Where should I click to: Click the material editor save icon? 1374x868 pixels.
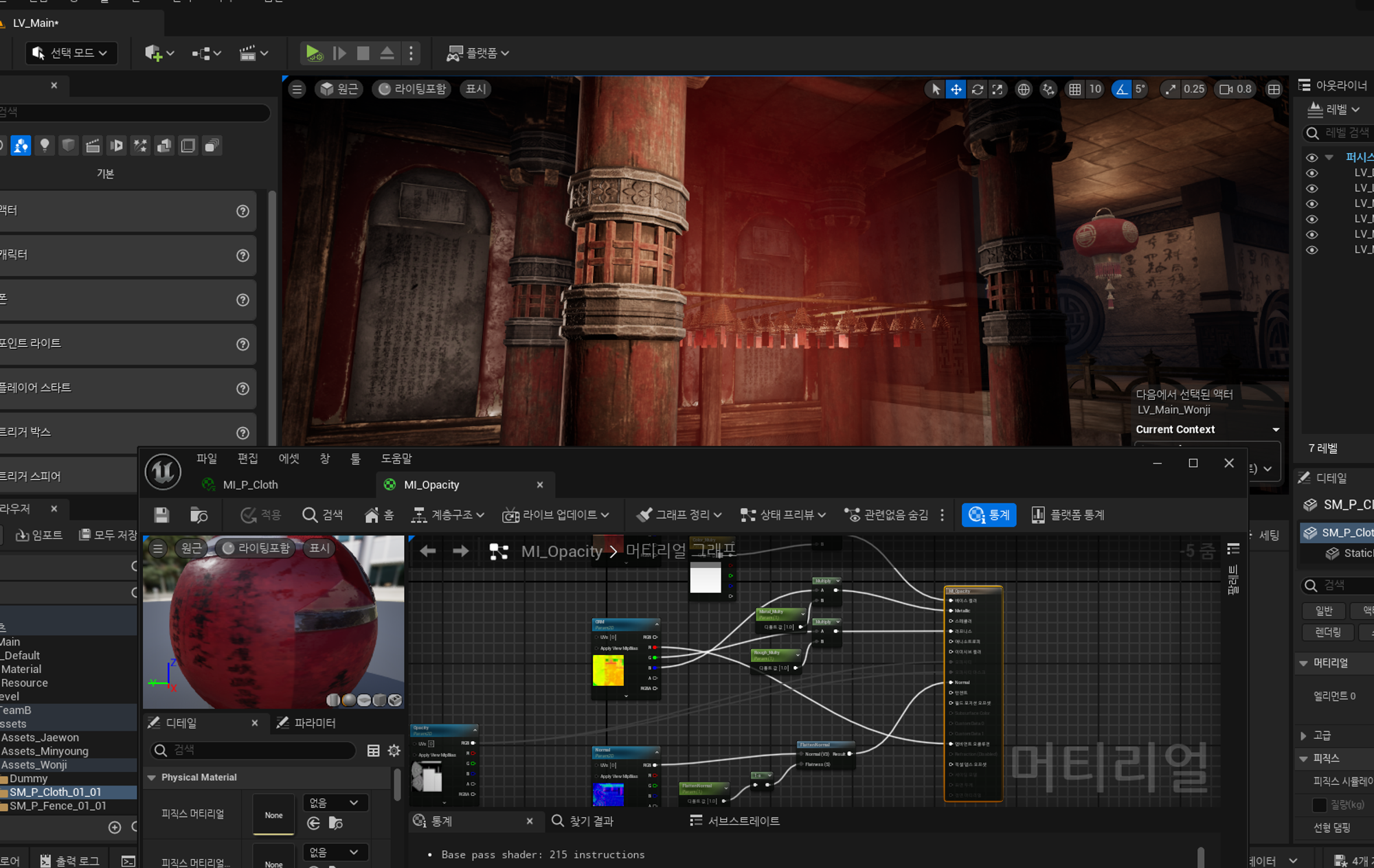[x=161, y=515]
